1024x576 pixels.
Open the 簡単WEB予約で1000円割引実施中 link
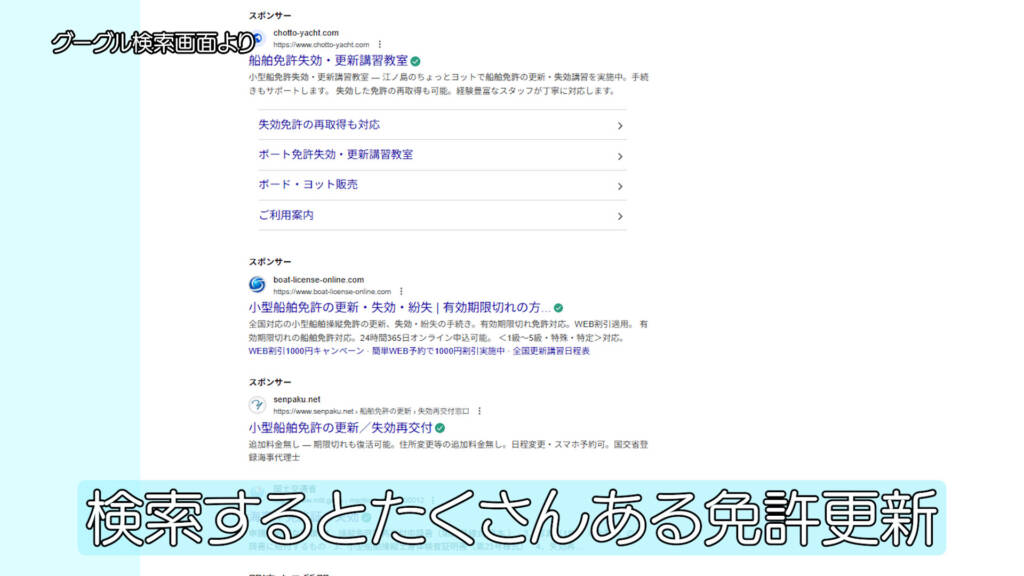[x=438, y=351]
